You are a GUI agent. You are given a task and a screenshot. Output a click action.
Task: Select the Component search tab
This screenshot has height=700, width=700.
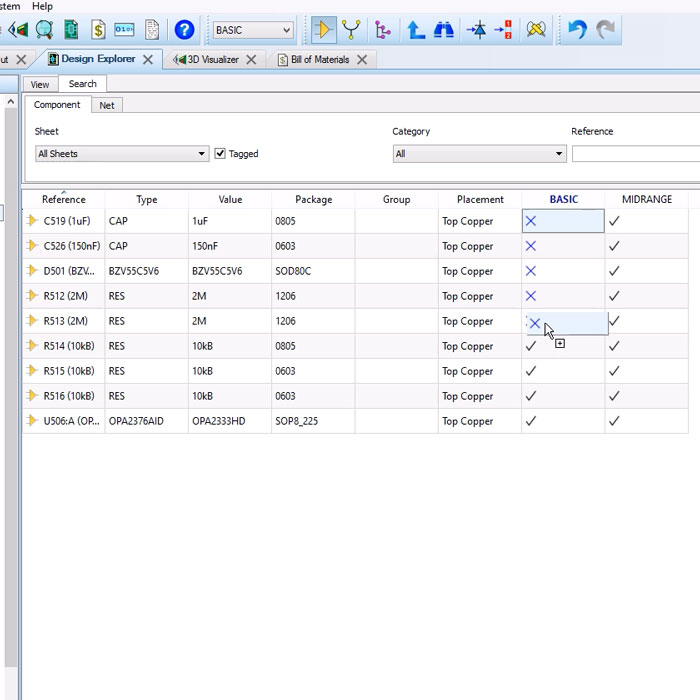click(57, 104)
